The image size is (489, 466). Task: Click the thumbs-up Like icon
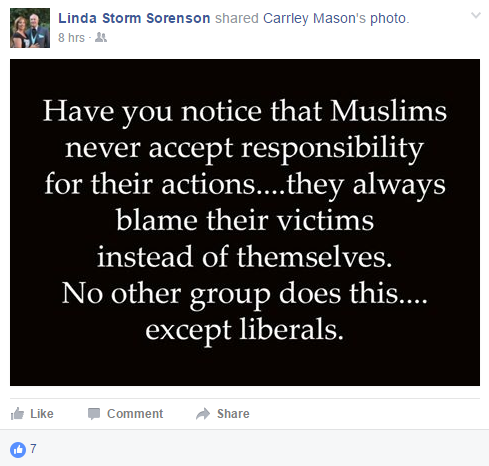[17, 414]
